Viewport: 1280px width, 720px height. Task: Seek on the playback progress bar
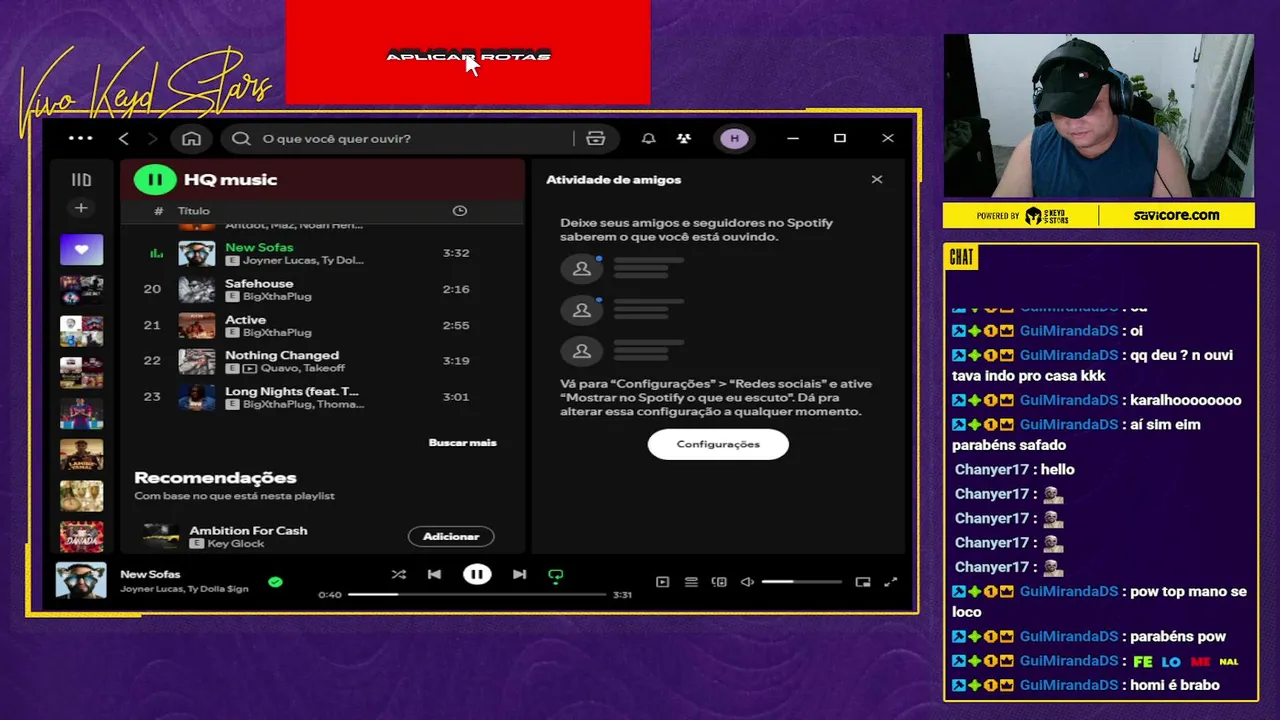(x=477, y=594)
